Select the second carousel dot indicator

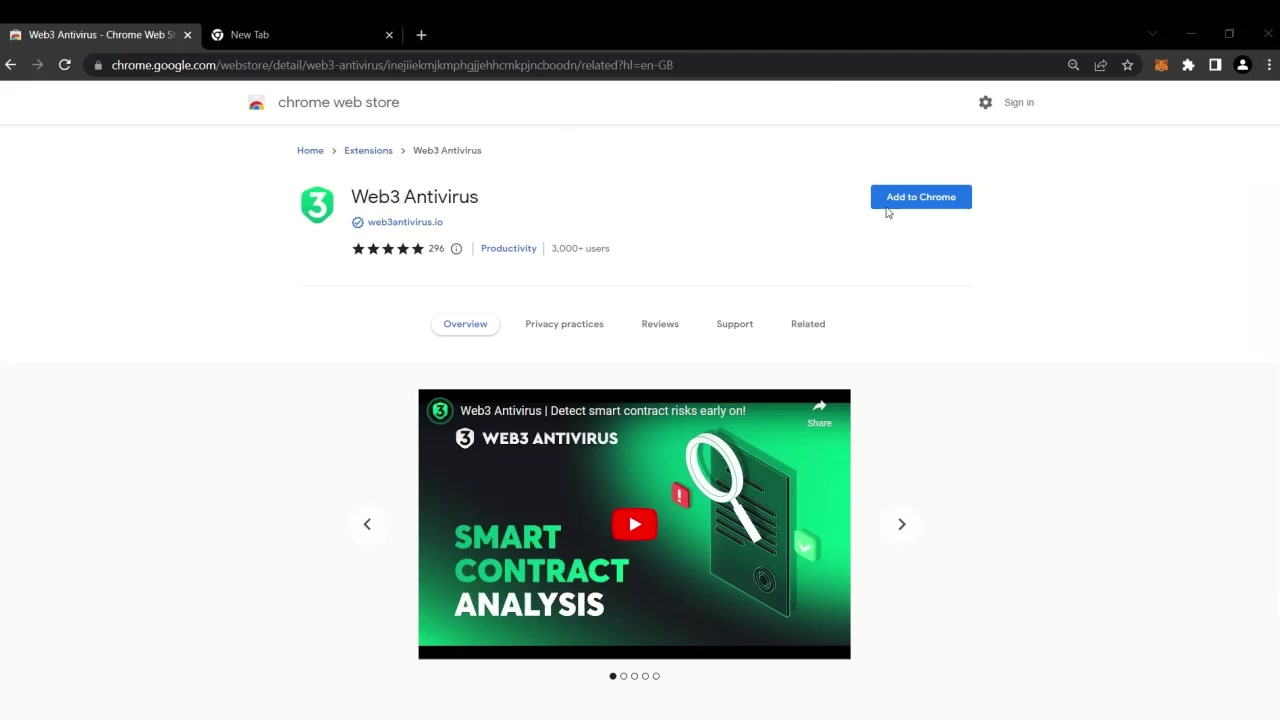coord(623,676)
